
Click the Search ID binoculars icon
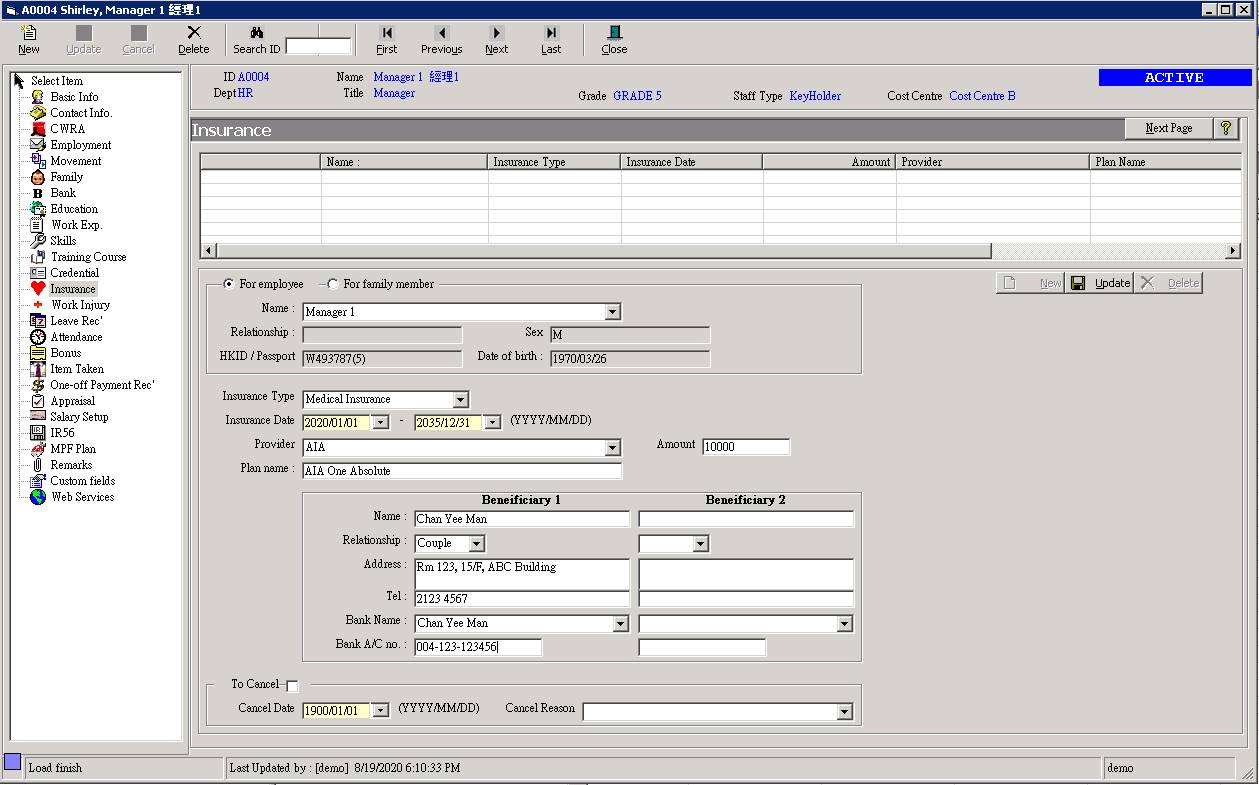[257, 33]
